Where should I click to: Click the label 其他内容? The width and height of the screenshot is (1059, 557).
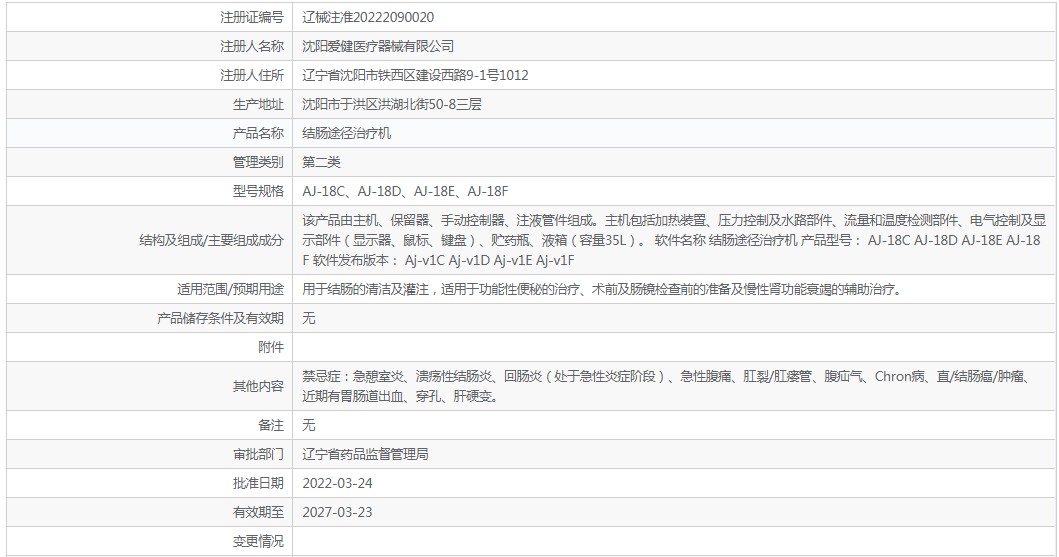[x=258, y=386]
